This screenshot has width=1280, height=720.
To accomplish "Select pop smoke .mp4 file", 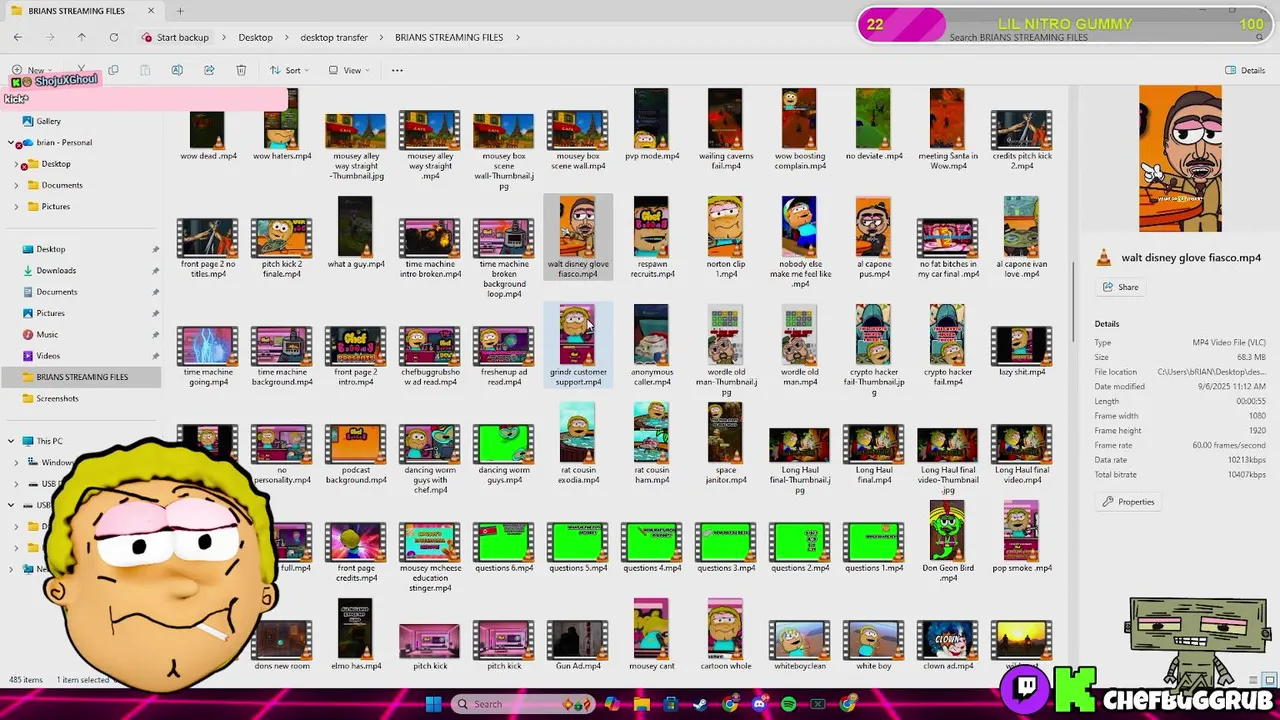I will click(x=1021, y=537).
